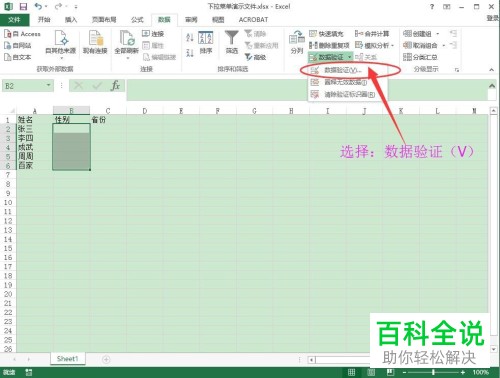Open the 分级显示 outline dialog launcher
500x378 pixels.
[457, 70]
